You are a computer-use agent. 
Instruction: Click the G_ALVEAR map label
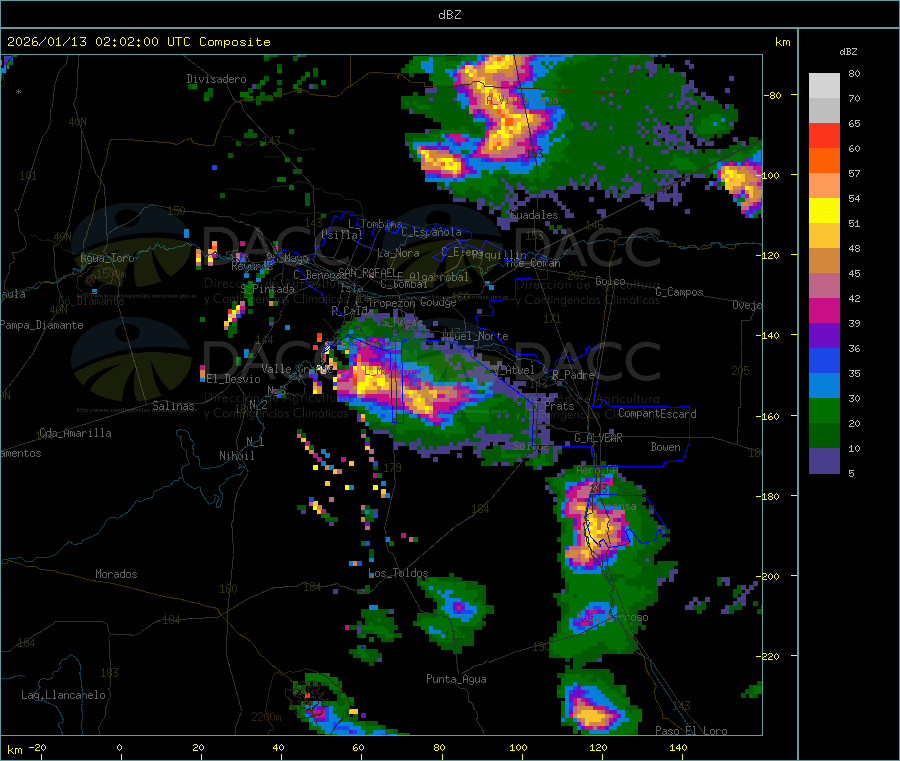(x=598, y=438)
